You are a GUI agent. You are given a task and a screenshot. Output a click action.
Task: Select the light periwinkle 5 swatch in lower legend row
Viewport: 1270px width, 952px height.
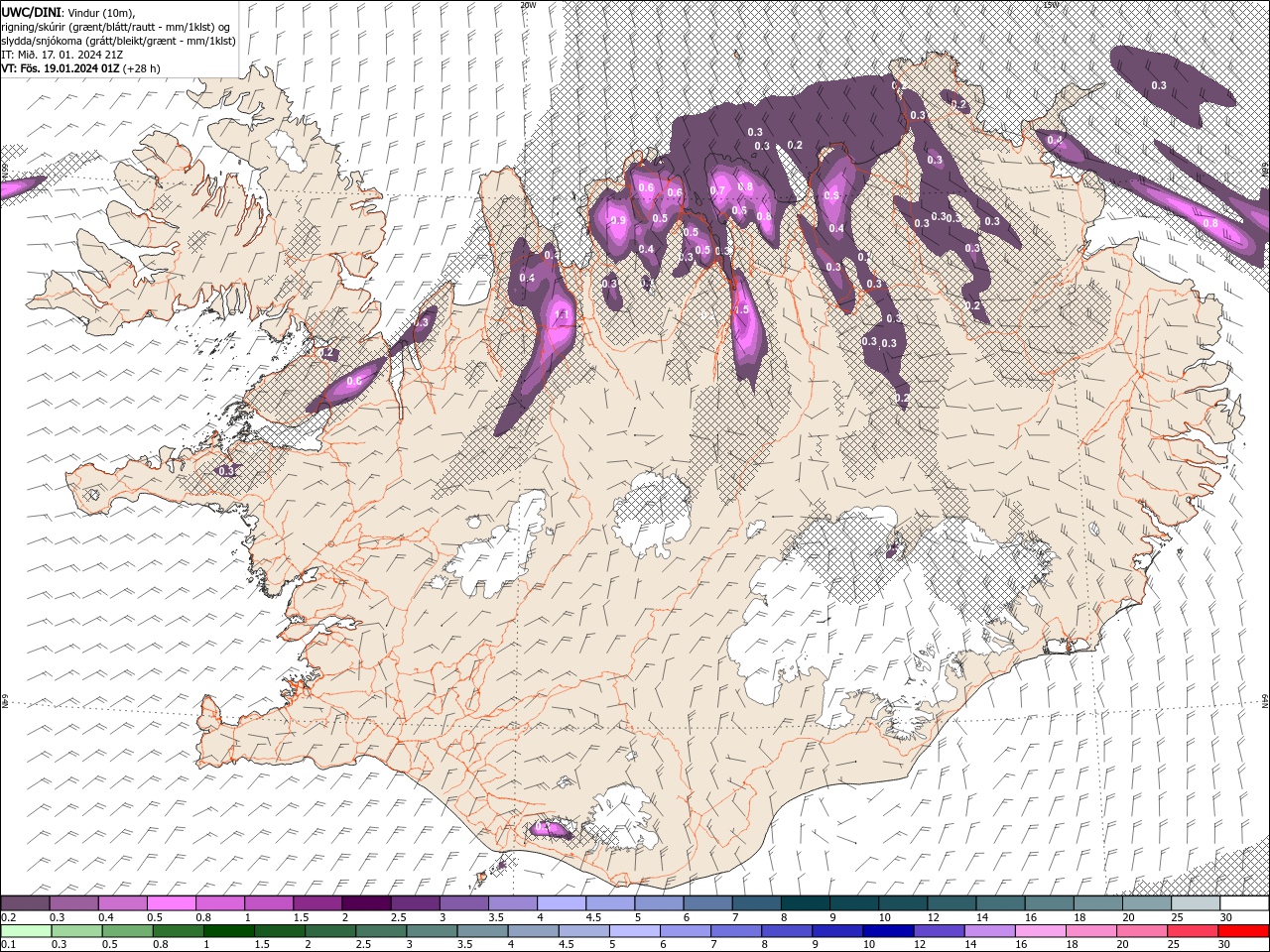point(636,931)
